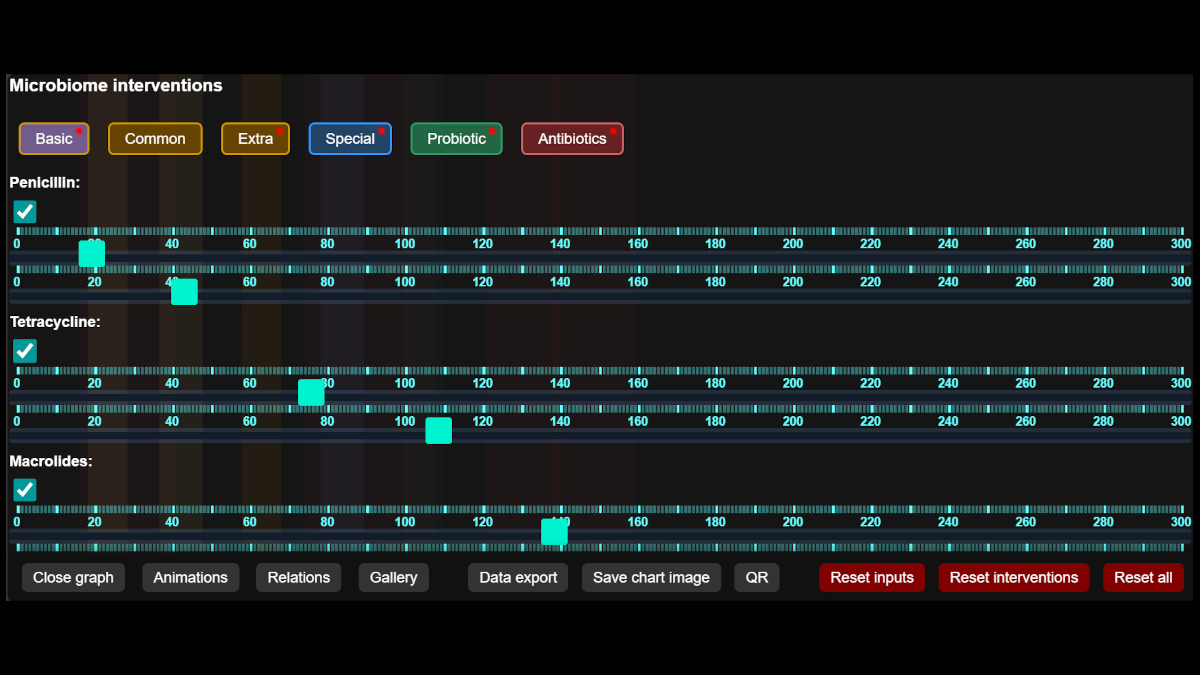The width and height of the screenshot is (1200, 675).
Task: Switch to the Basic interventions tab
Action: 54,139
